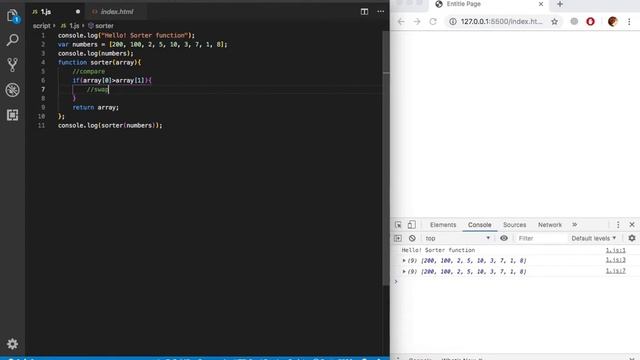The image size is (640, 360).
Task: Click the editor vertical scrollbar
Action: (x=386, y=159)
